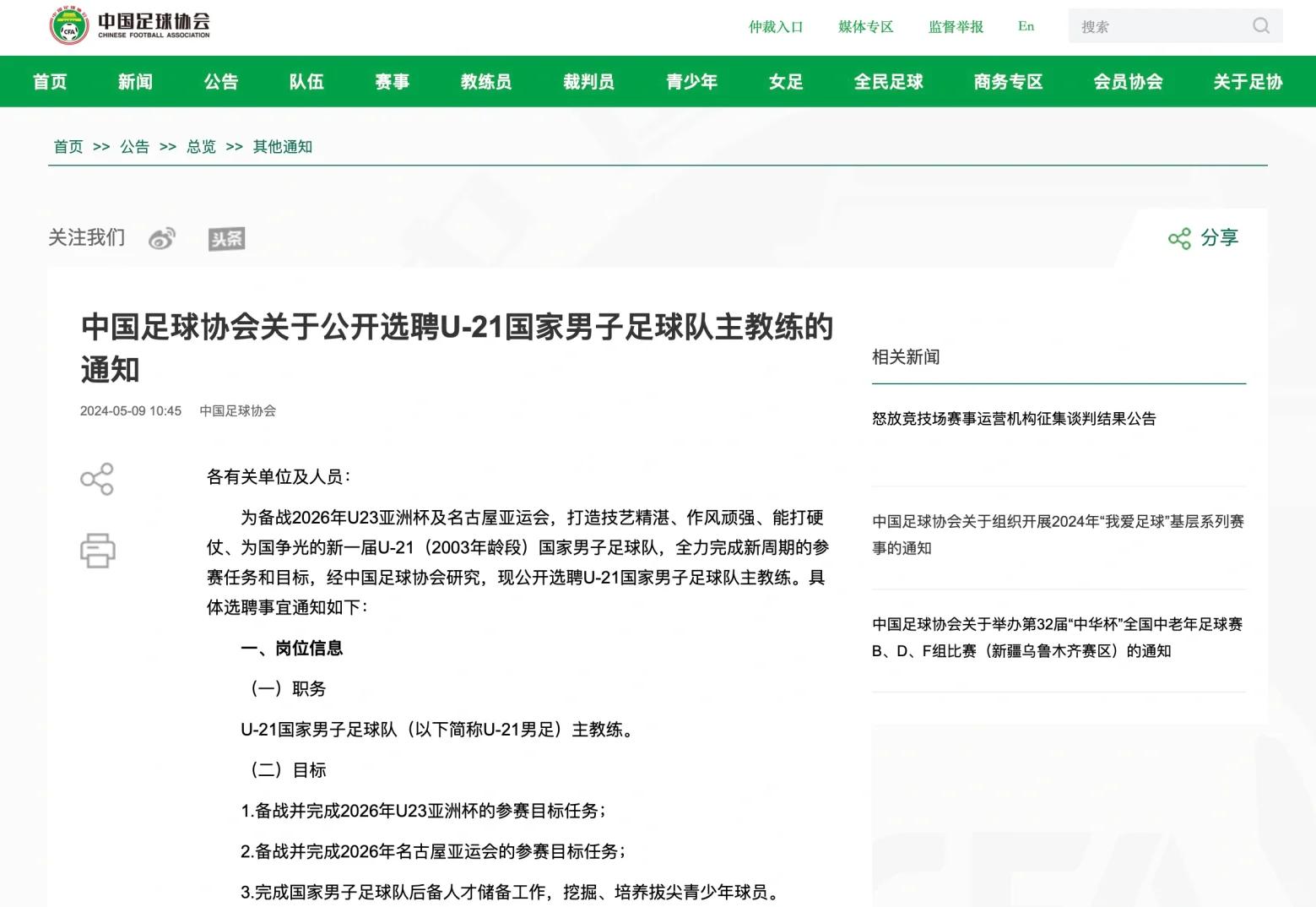Click the line starting 1.备战并完成2026年U23亚洲杯
1316x907 pixels.
click(x=424, y=811)
